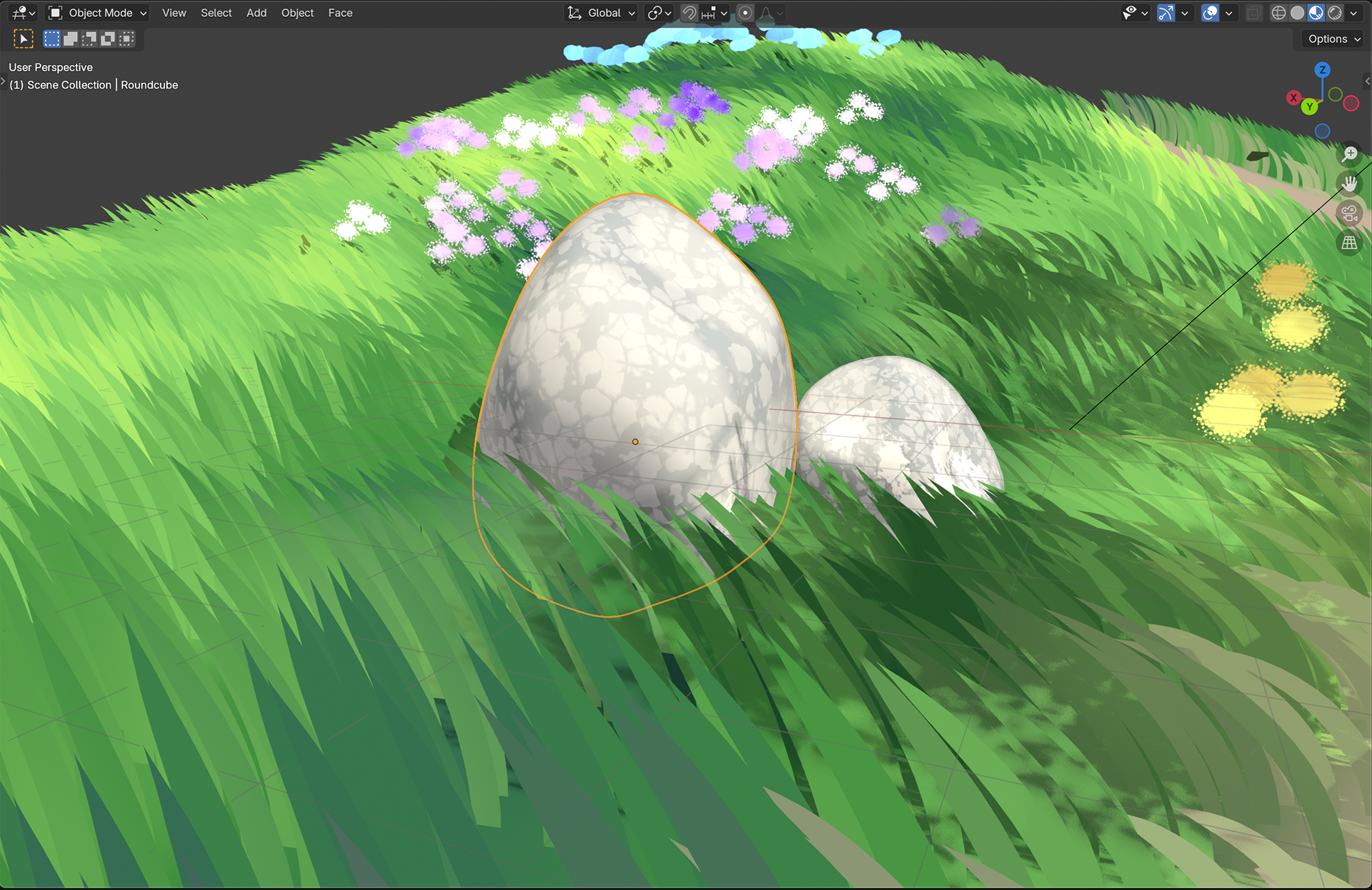The height and width of the screenshot is (890, 1372).
Task: Toggle viewport overlays display
Action: click(x=1210, y=13)
